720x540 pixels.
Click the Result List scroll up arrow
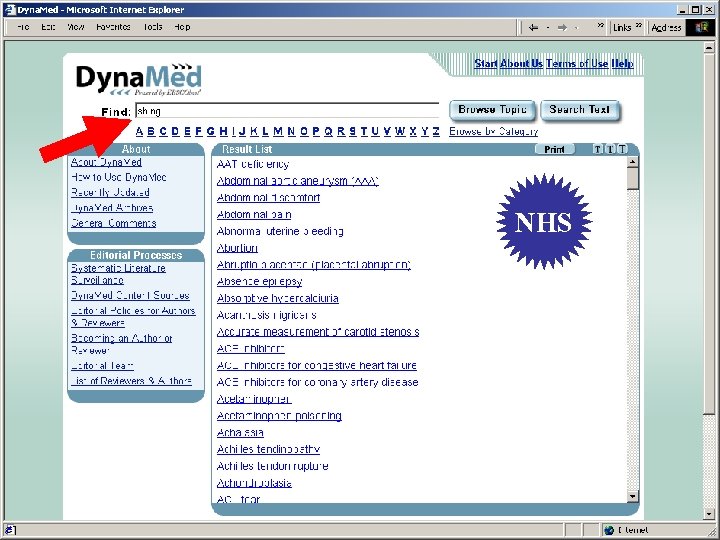pyautogui.click(x=633, y=162)
